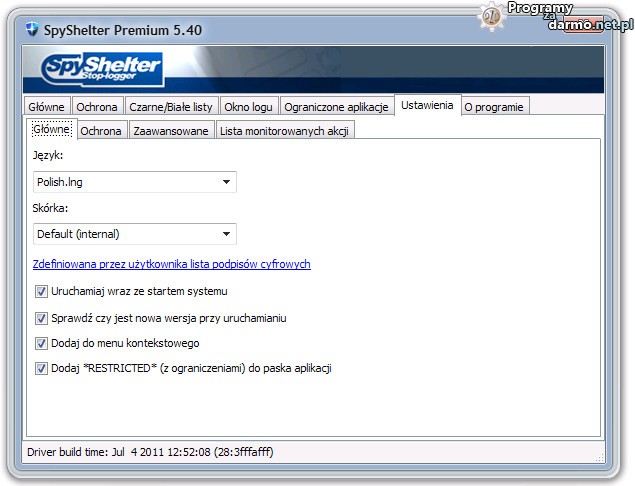Open the Język language dropdown
The height and width of the screenshot is (486, 635).
(134, 182)
